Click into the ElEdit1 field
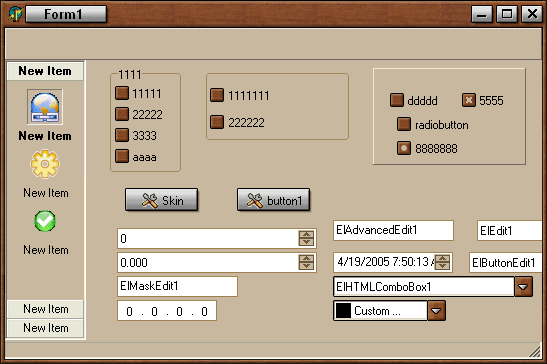547x364 pixels. (x=510, y=230)
